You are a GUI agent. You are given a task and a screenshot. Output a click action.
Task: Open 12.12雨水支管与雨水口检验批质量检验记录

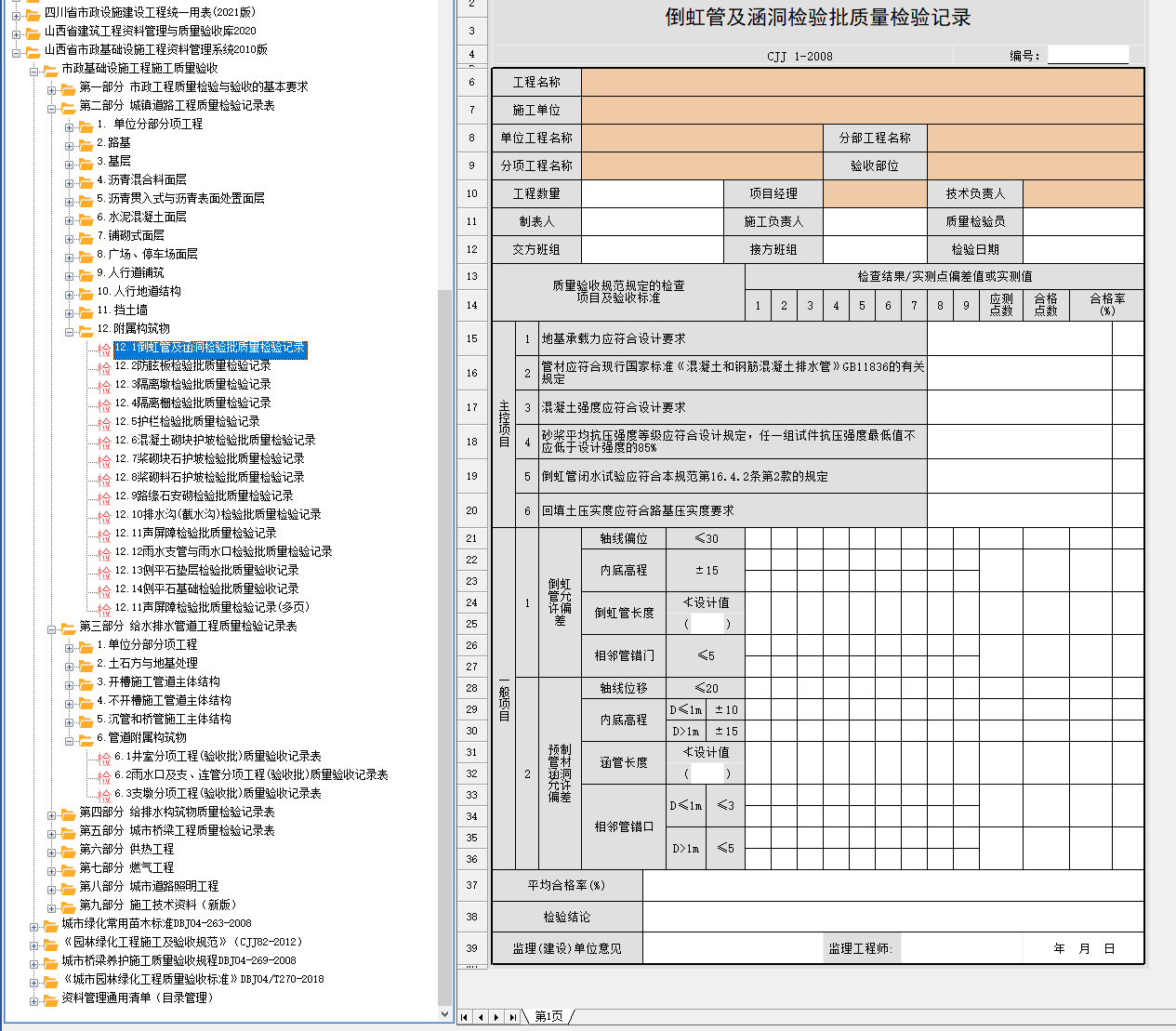[223, 552]
